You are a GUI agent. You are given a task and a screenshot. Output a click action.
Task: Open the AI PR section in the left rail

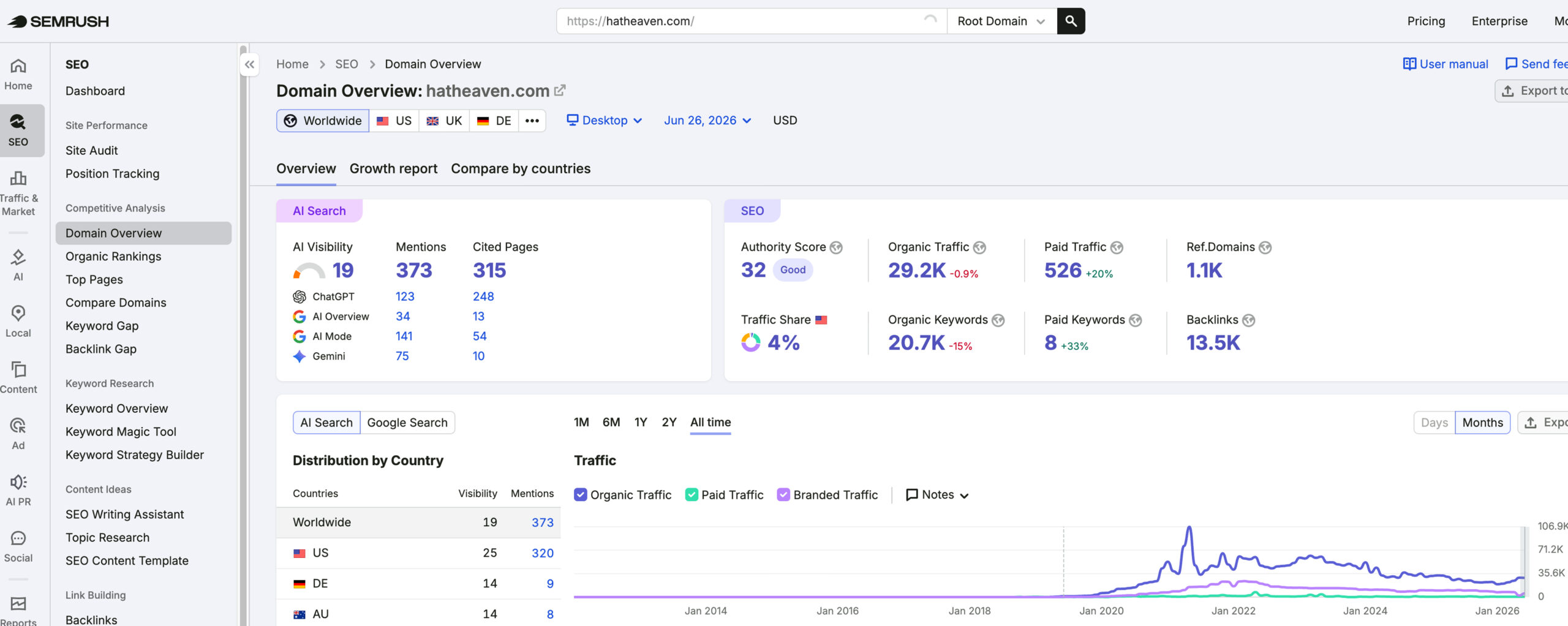(18, 491)
